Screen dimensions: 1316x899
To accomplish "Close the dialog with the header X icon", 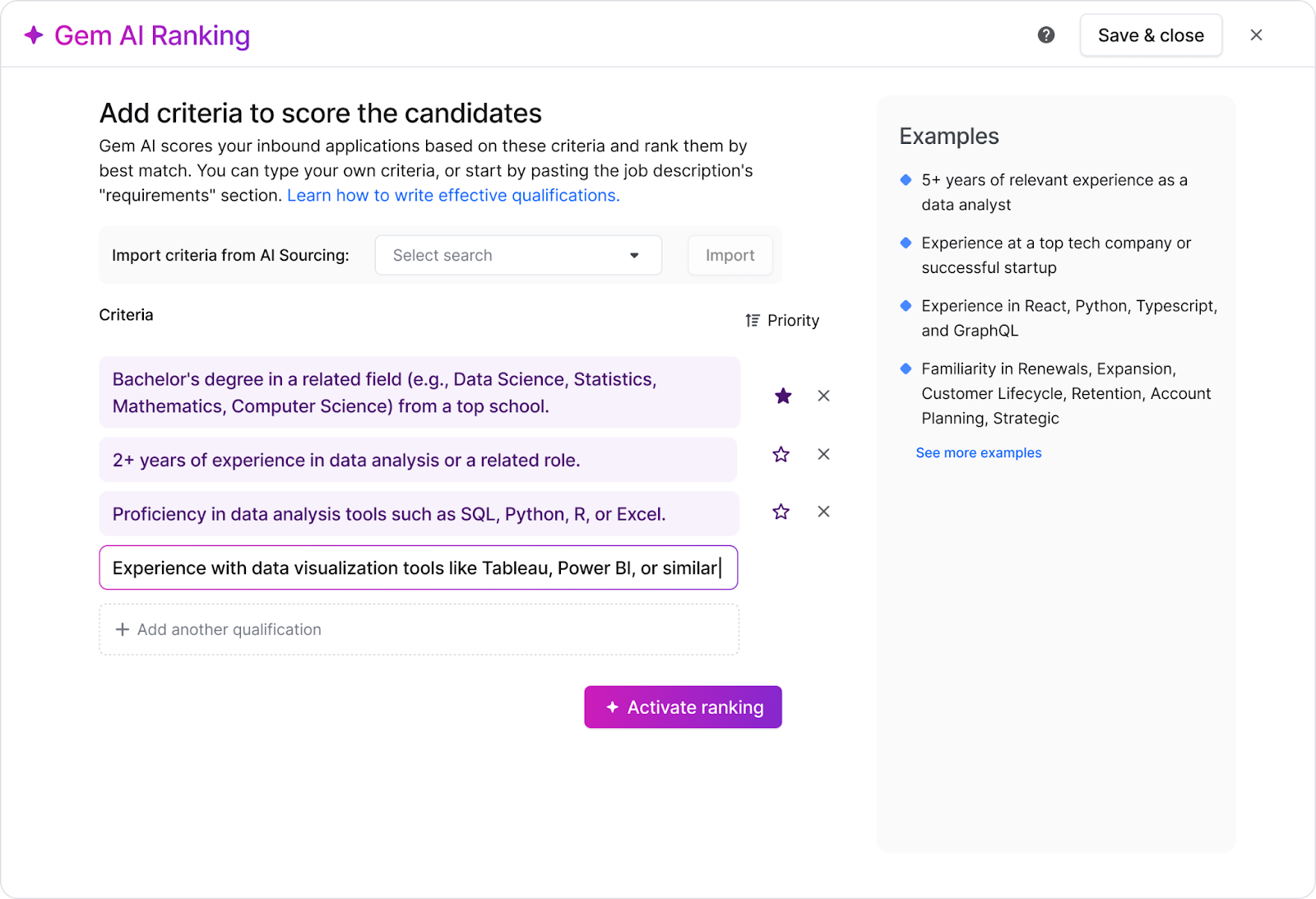I will click(1256, 35).
